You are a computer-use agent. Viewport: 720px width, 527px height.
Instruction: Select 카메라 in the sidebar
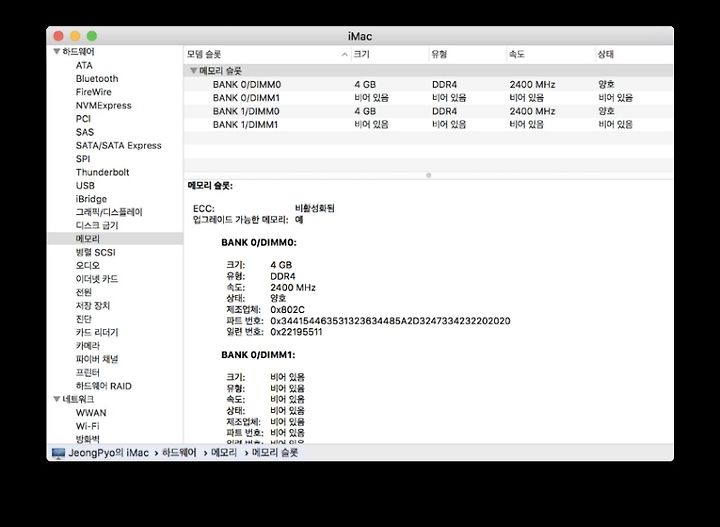pyautogui.click(x=87, y=345)
